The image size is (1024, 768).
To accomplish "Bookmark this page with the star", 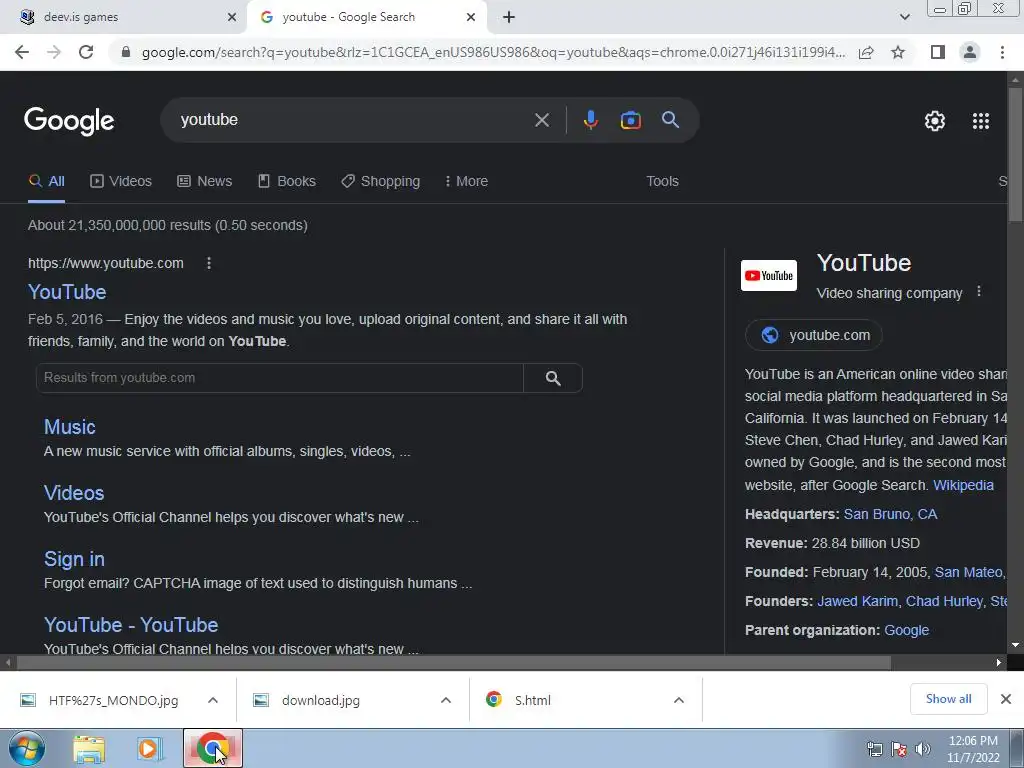I will (898, 52).
